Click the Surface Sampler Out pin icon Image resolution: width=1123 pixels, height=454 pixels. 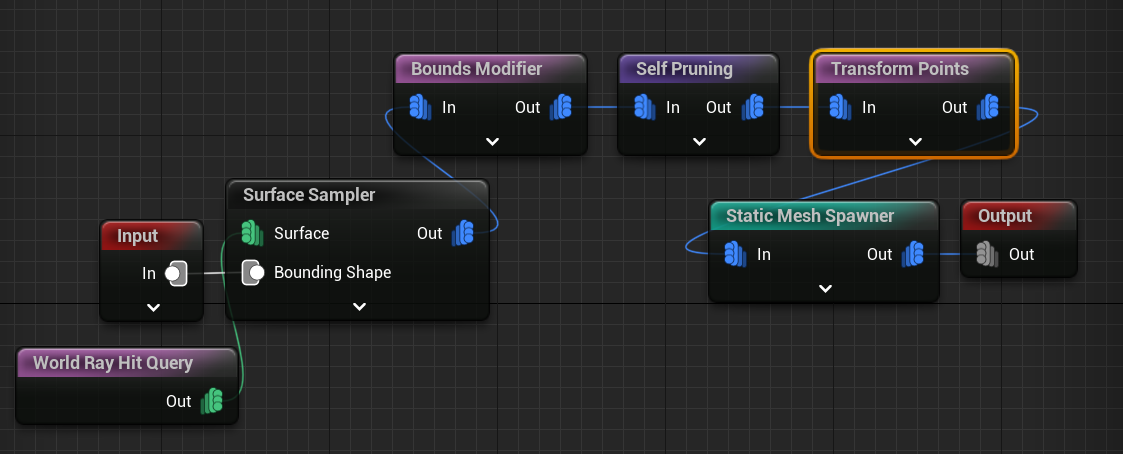point(462,233)
